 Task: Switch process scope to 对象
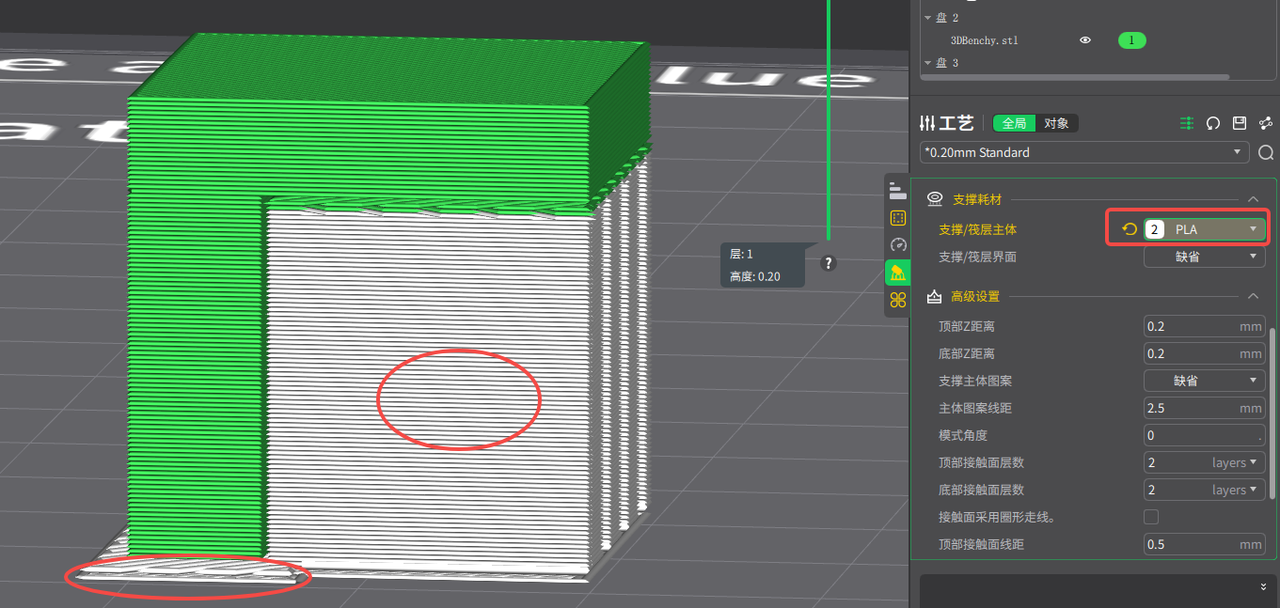point(1056,123)
